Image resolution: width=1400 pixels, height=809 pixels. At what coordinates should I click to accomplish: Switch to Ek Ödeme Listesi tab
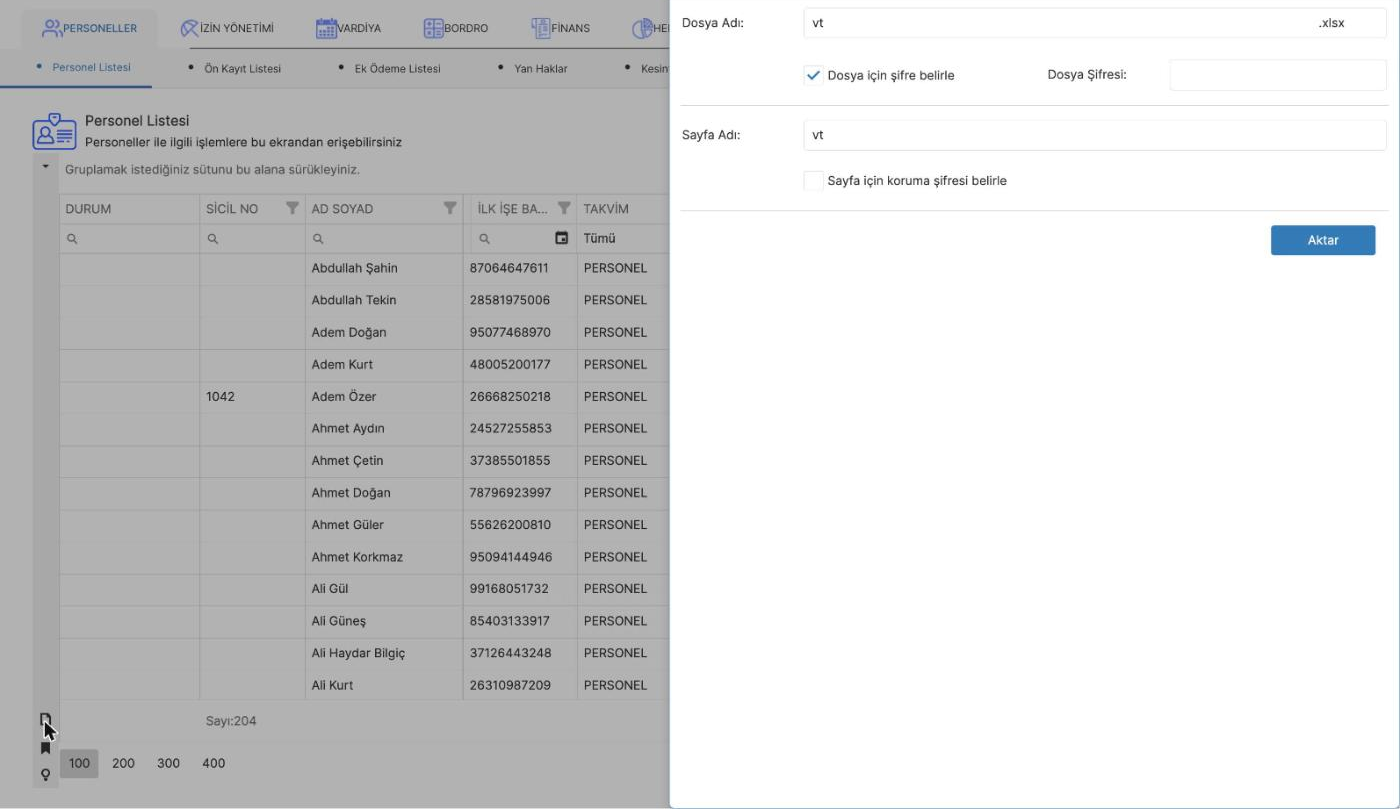(397, 68)
